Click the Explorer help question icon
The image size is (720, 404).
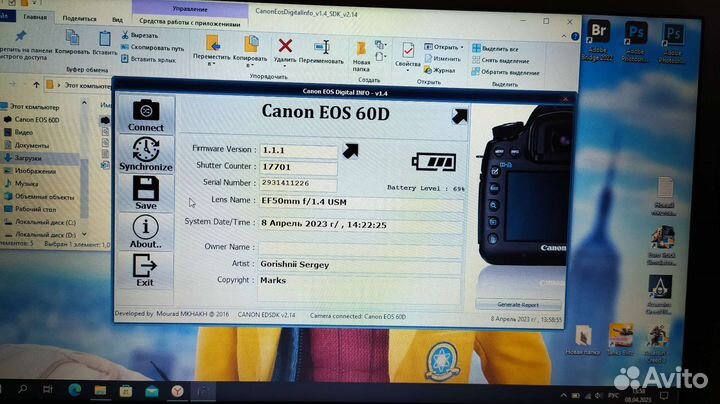(575, 36)
